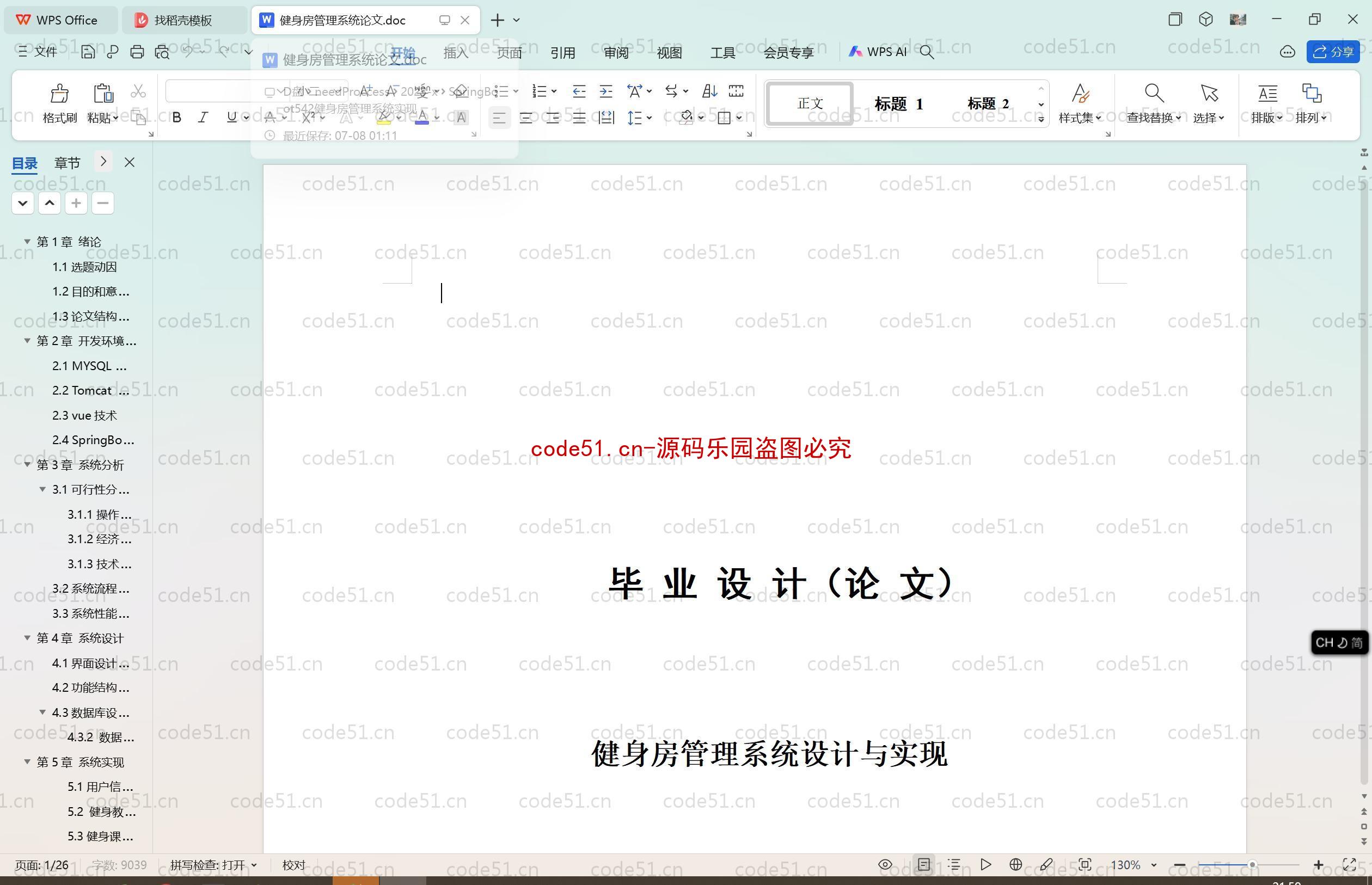Click the Format Painter (格式刷) icon
The width and height of the screenshot is (1372, 885).
click(60, 93)
